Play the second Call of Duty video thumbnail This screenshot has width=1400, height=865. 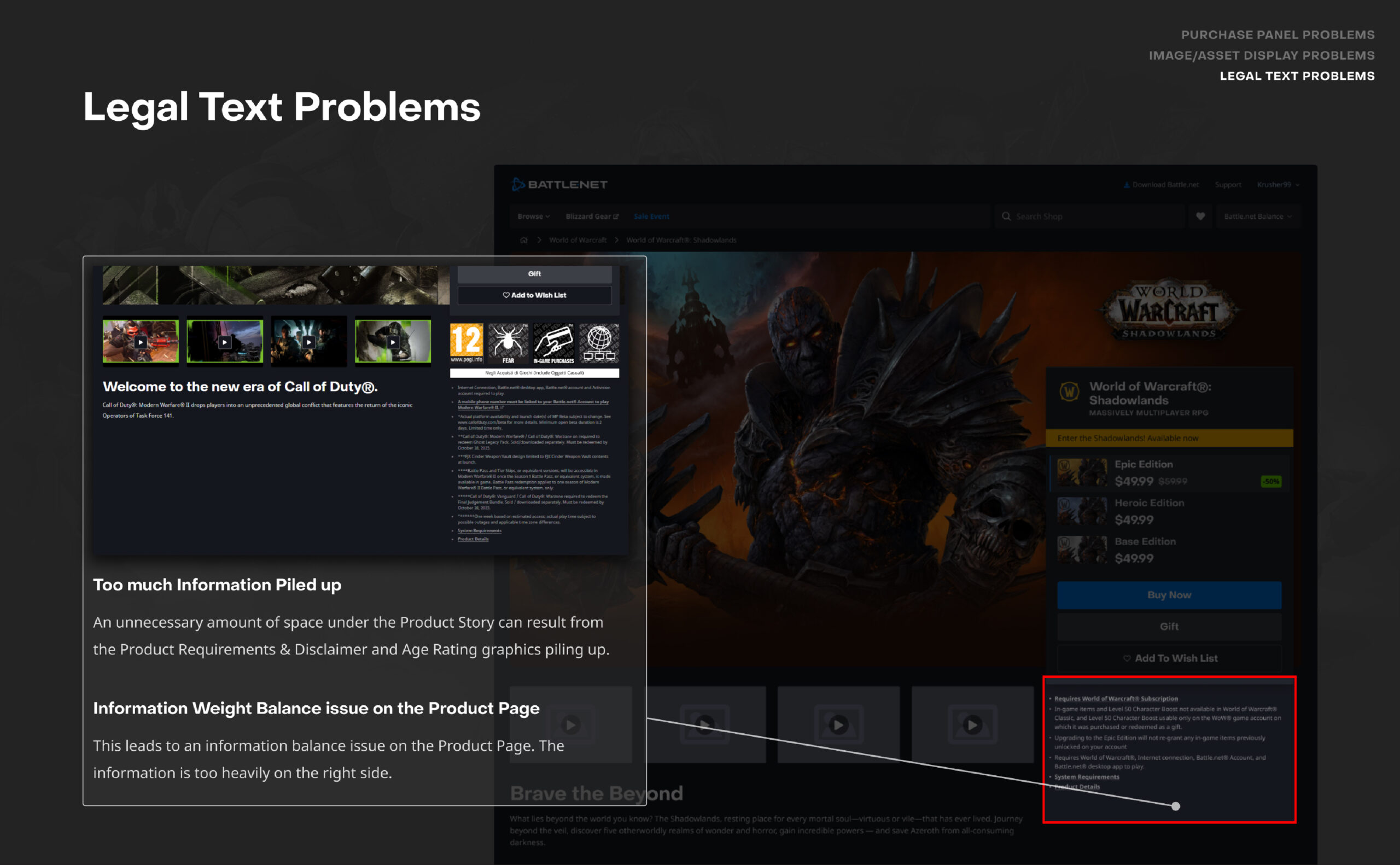tap(225, 342)
